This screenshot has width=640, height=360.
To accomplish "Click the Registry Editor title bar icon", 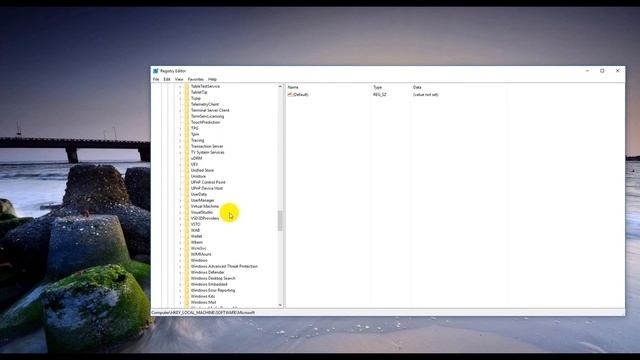I will tap(156, 71).
